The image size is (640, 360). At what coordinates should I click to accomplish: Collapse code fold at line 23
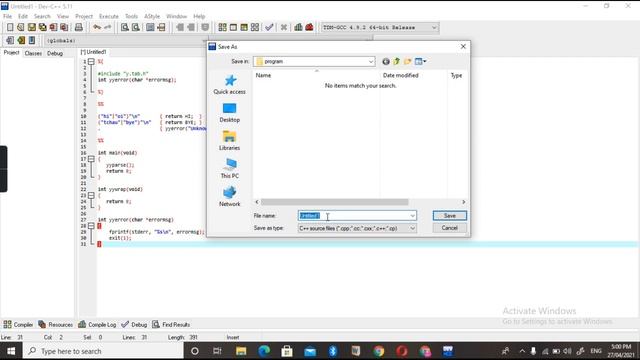(x=91, y=196)
